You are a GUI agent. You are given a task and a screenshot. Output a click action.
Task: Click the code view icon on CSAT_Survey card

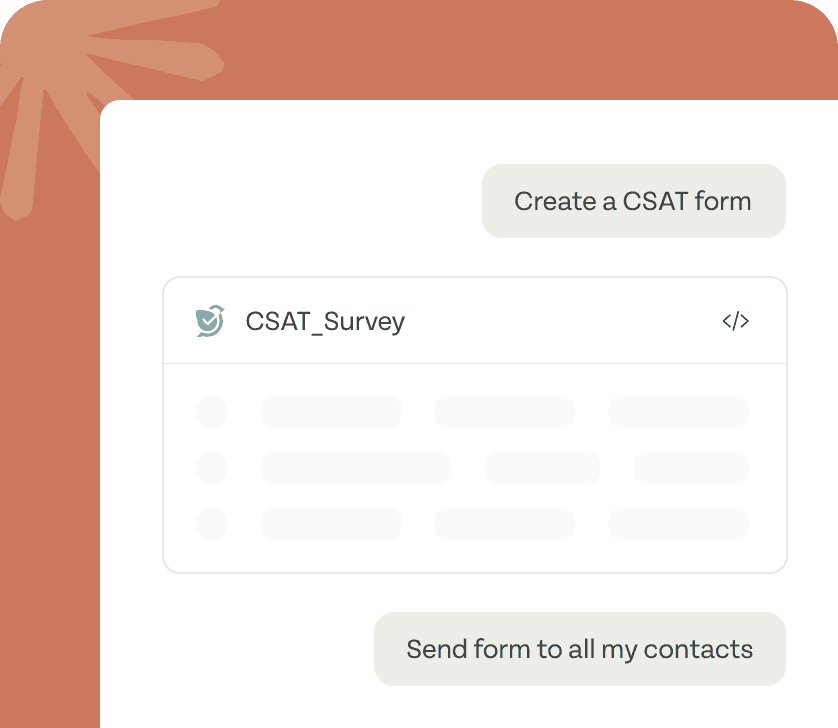[735, 321]
